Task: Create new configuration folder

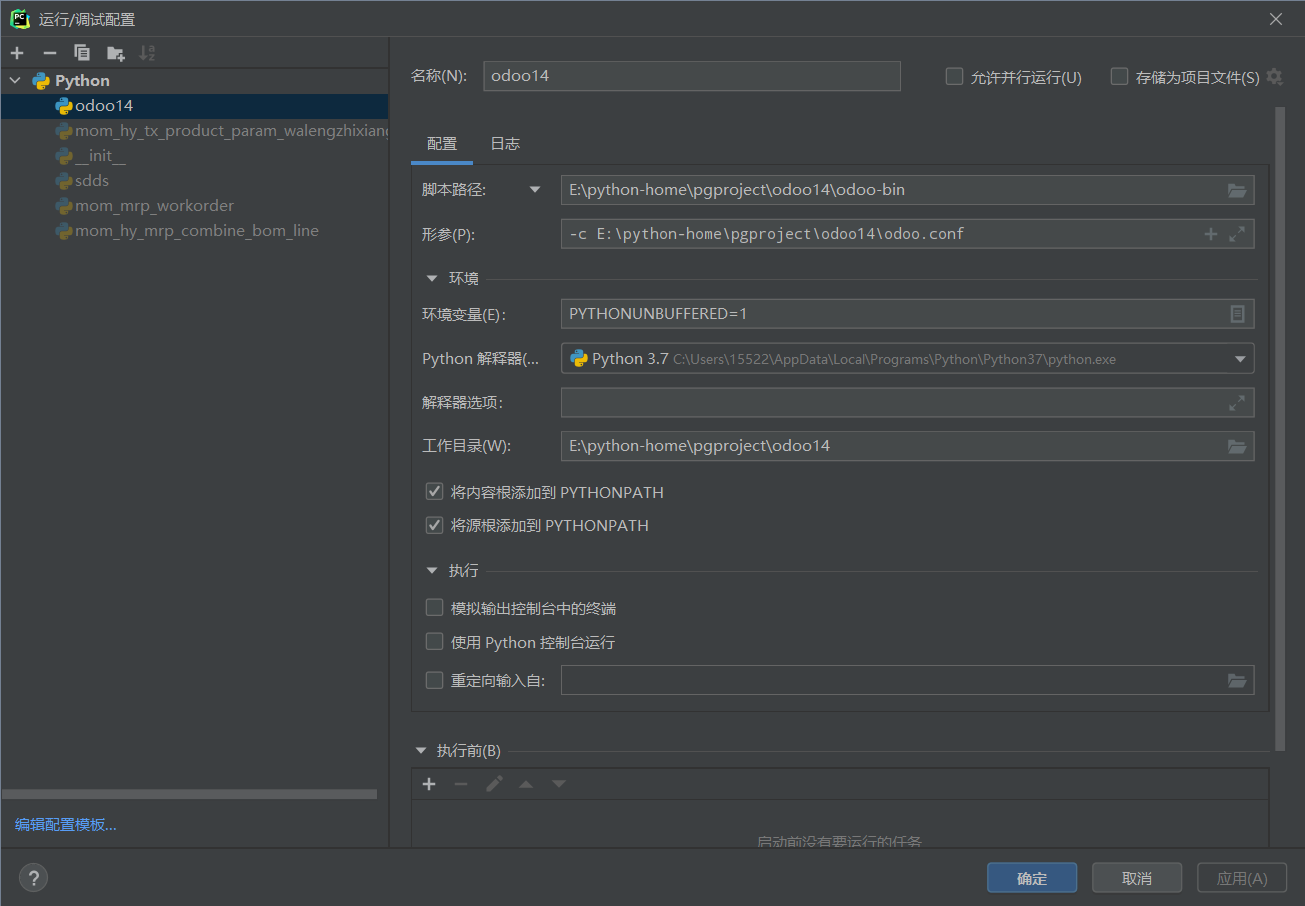Action: pyautogui.click(x=115, y=53)
